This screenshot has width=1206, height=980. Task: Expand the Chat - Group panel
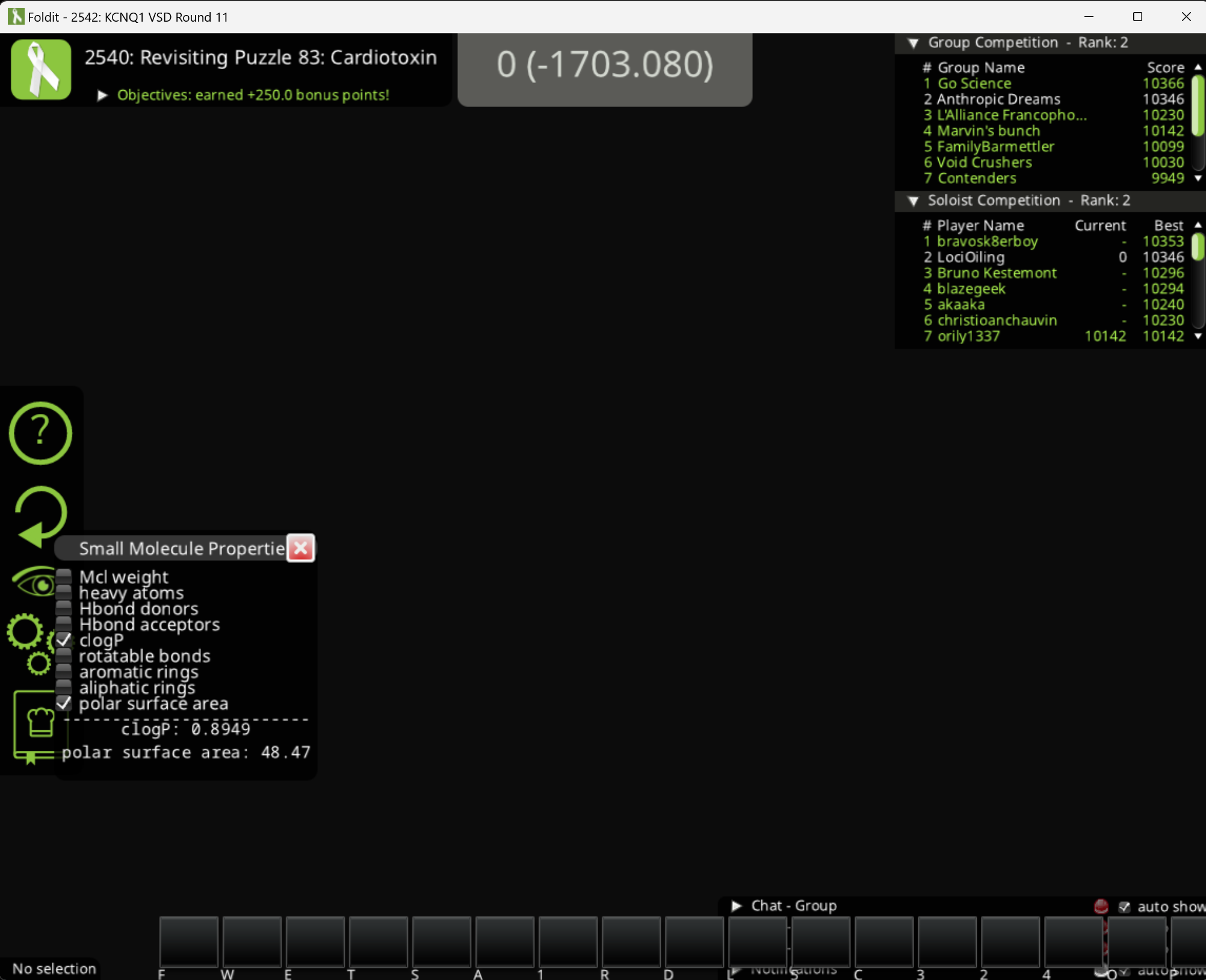pos(736,905)
